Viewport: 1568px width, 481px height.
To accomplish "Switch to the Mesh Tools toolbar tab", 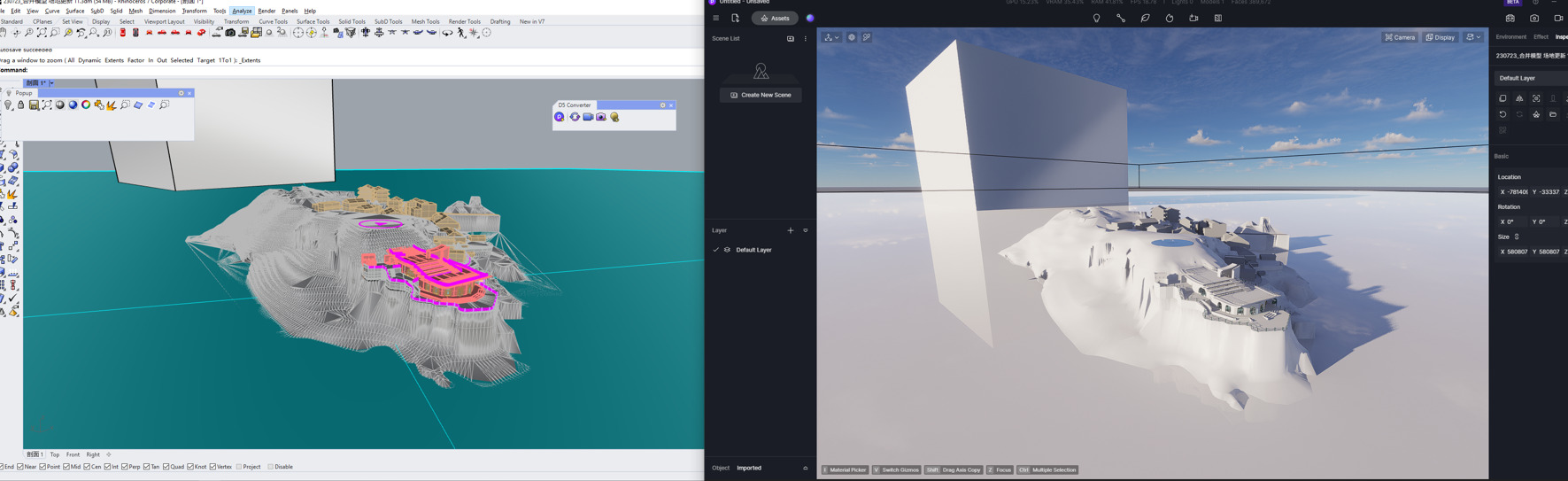I will [x=425, y=21].
